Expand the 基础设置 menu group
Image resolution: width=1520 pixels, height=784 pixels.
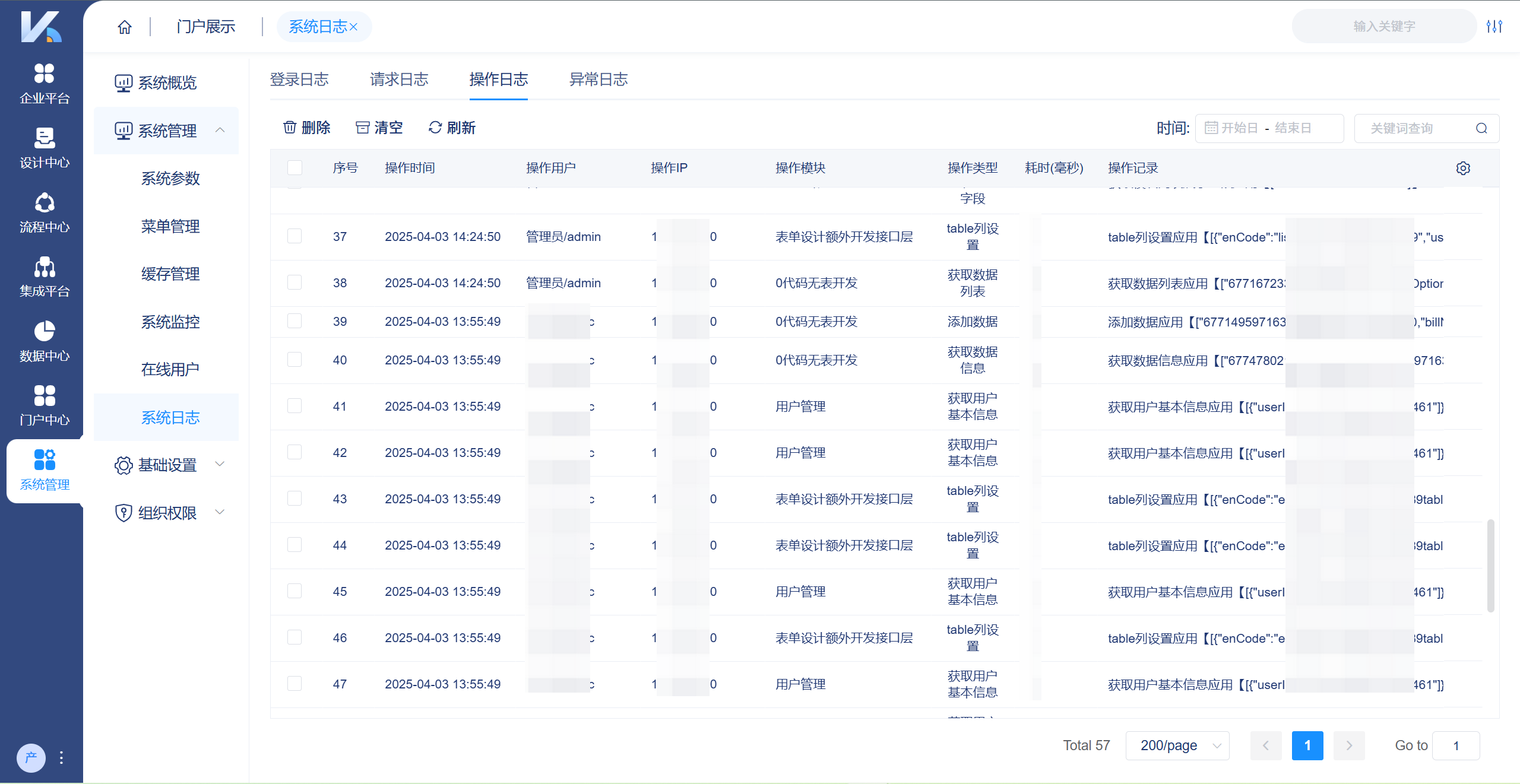tap(168, 465)
